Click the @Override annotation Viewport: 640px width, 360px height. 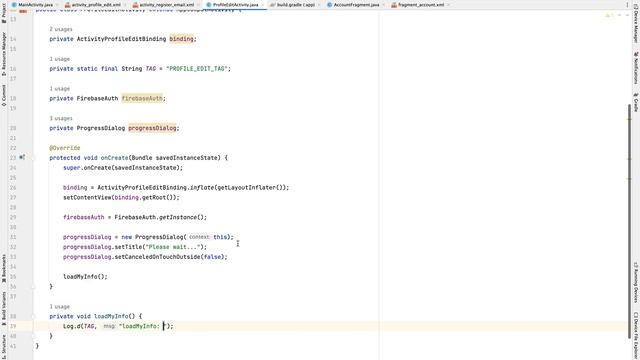(x=65, y=148)
